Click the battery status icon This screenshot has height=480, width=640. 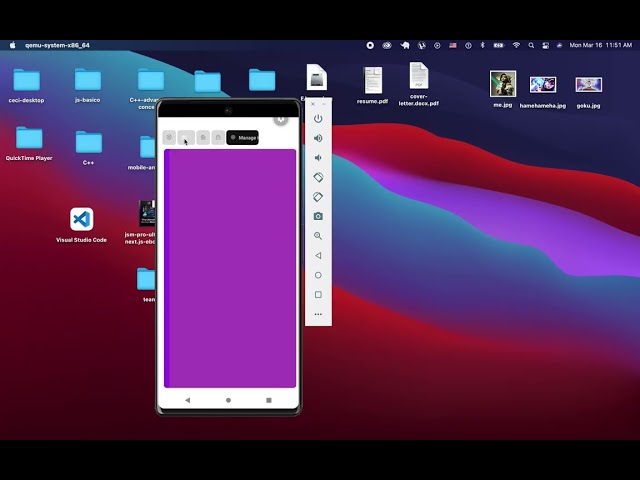(499, 45)
